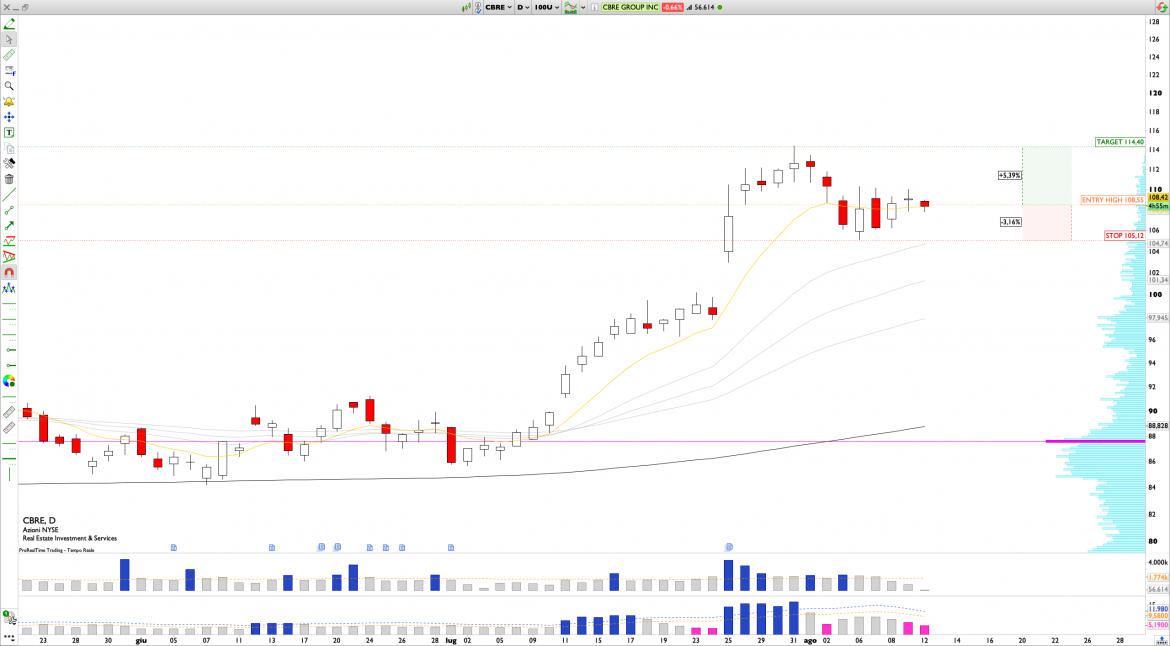Viewport: 1170px width, 646px height.
Task: Toggle the magnet snap mode
Action: 9,272
